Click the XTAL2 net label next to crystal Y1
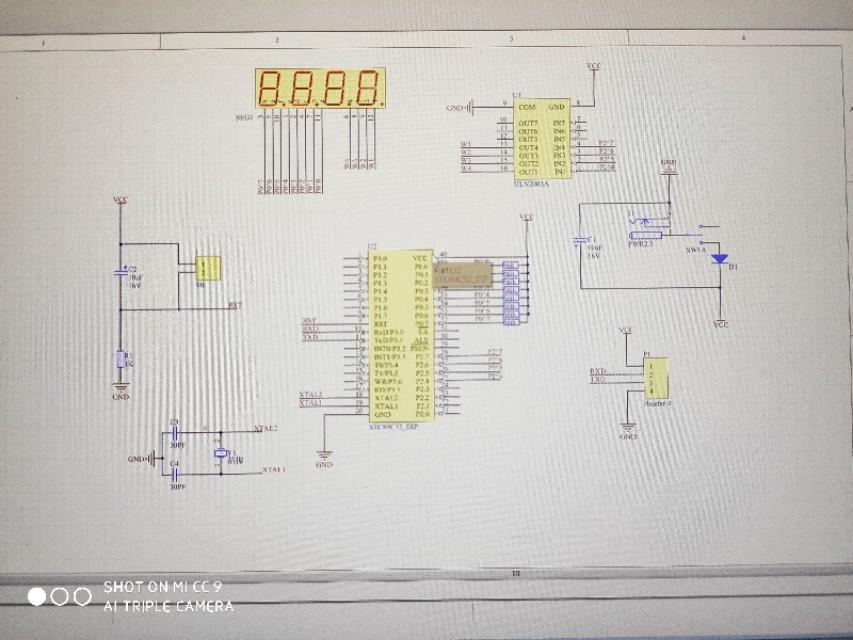The image size is (853, 640). 266,428
